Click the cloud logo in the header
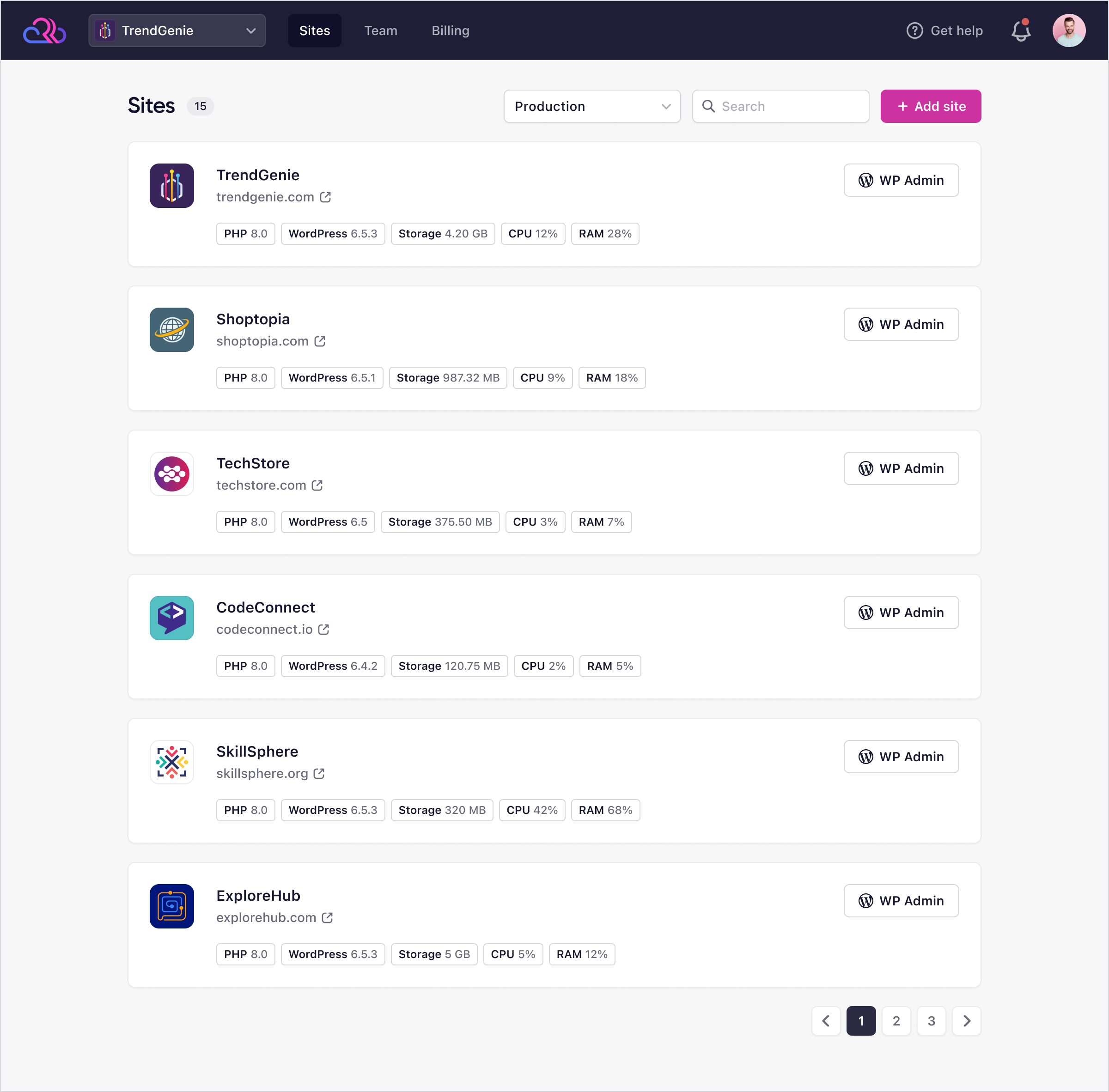 pos(44,30)
